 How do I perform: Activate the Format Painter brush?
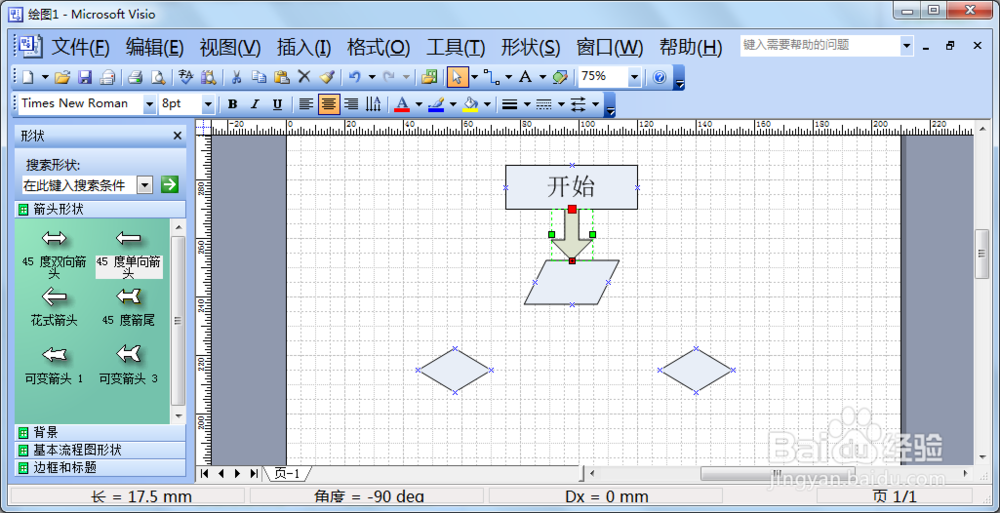point(327,77)
